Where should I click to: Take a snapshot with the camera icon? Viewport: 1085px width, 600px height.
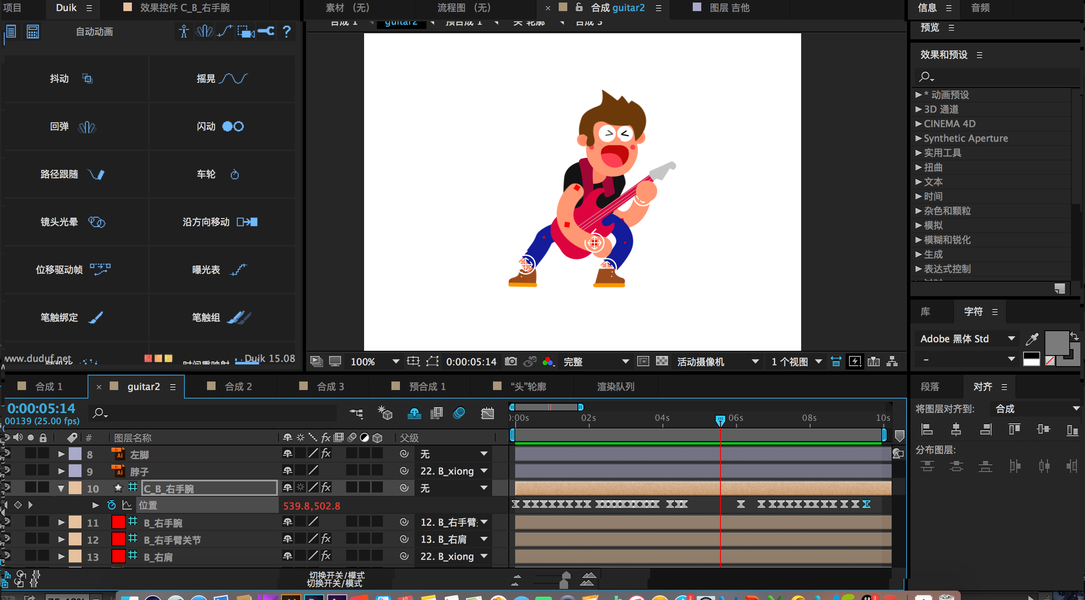(x=511, y=361)
